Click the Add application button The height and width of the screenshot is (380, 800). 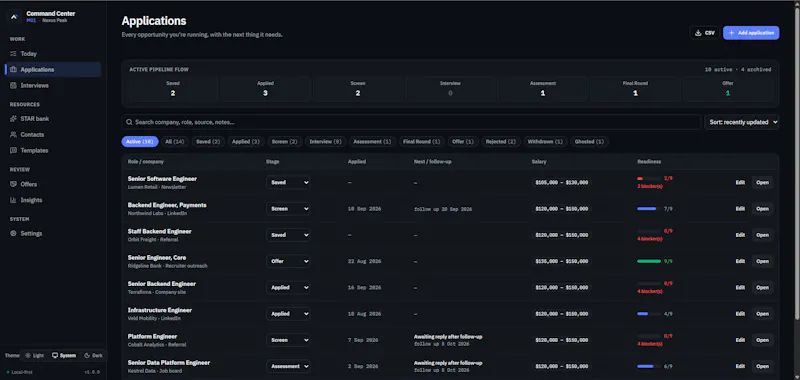pyautogui.click(x=751, y=33)
